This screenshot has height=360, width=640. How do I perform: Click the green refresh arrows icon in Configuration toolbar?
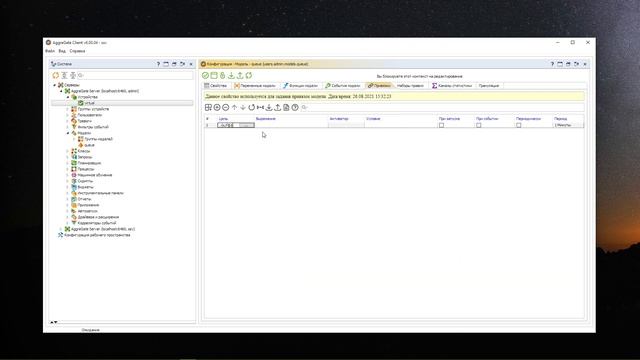click(x=249, y=75)
